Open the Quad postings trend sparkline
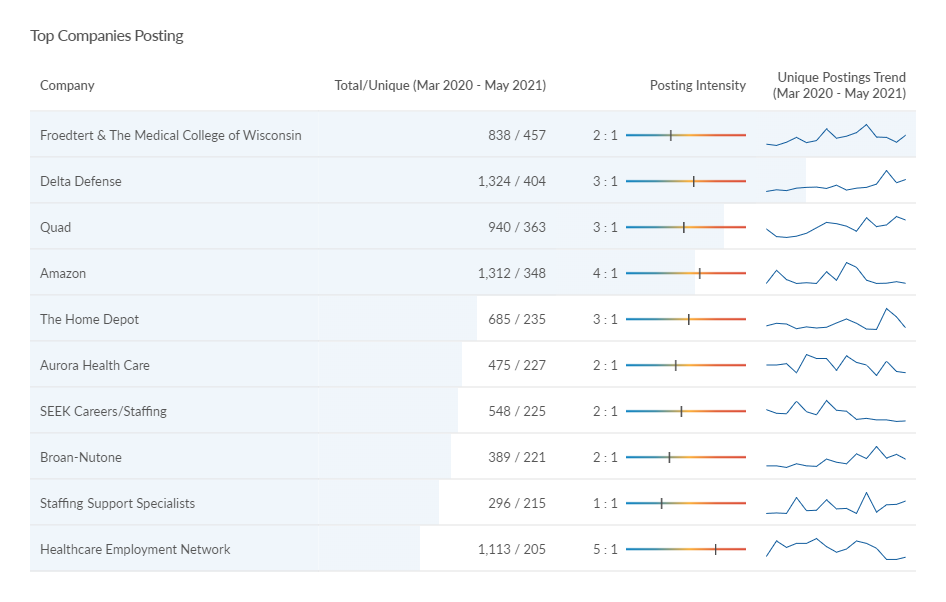 click(x=836, y=227)
